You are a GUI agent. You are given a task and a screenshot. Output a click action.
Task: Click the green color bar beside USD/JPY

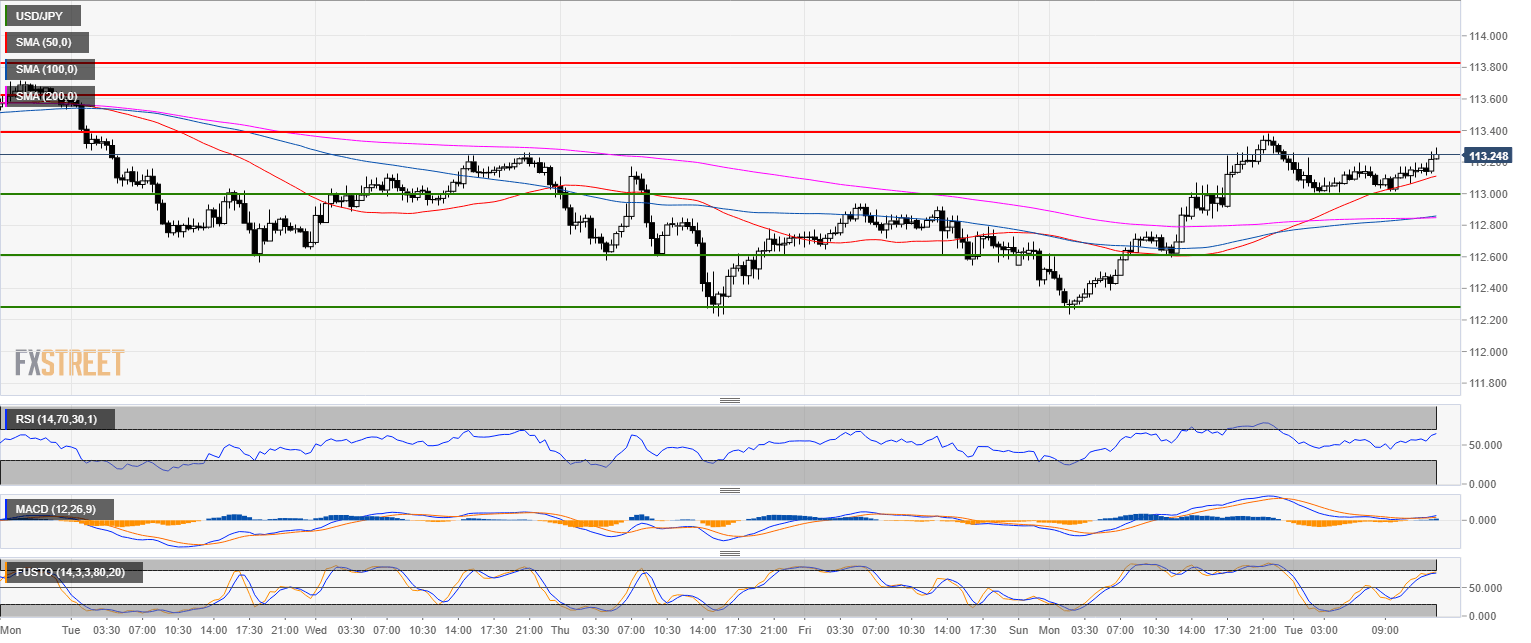pos(6,15)
